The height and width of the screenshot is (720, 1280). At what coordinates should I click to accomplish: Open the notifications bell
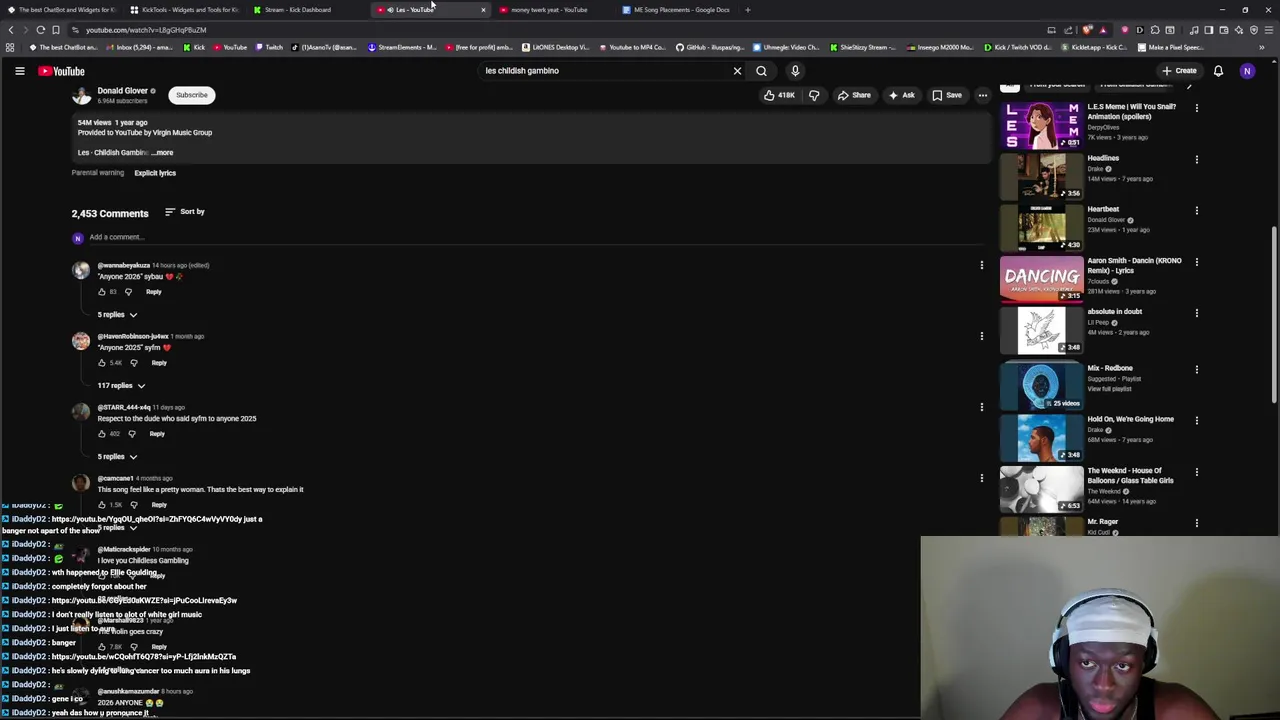pyautogui.click(x=1218, y=71)
